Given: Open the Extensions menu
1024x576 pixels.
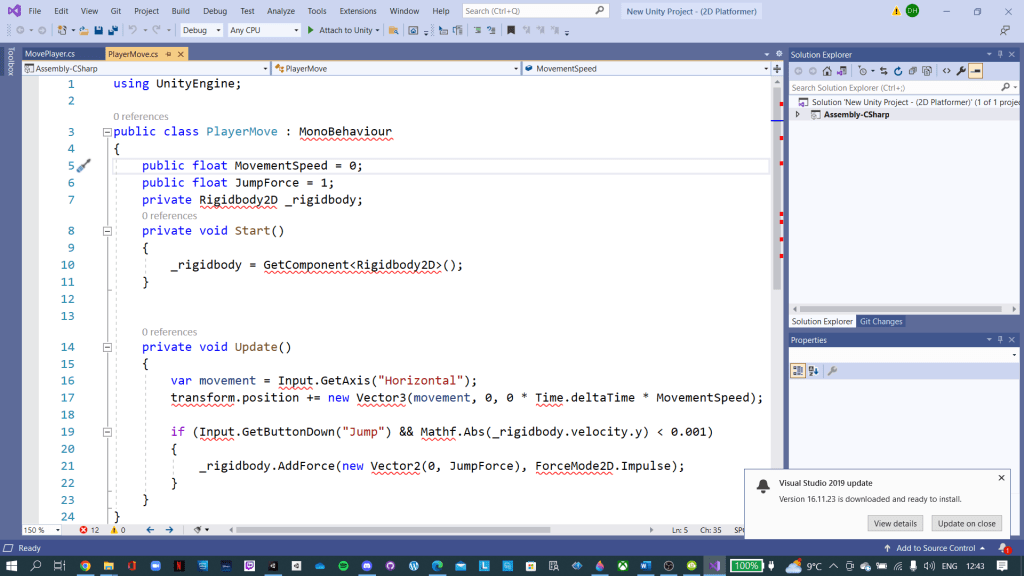Looking at the screenshot, I should click(x=358, y=11).
